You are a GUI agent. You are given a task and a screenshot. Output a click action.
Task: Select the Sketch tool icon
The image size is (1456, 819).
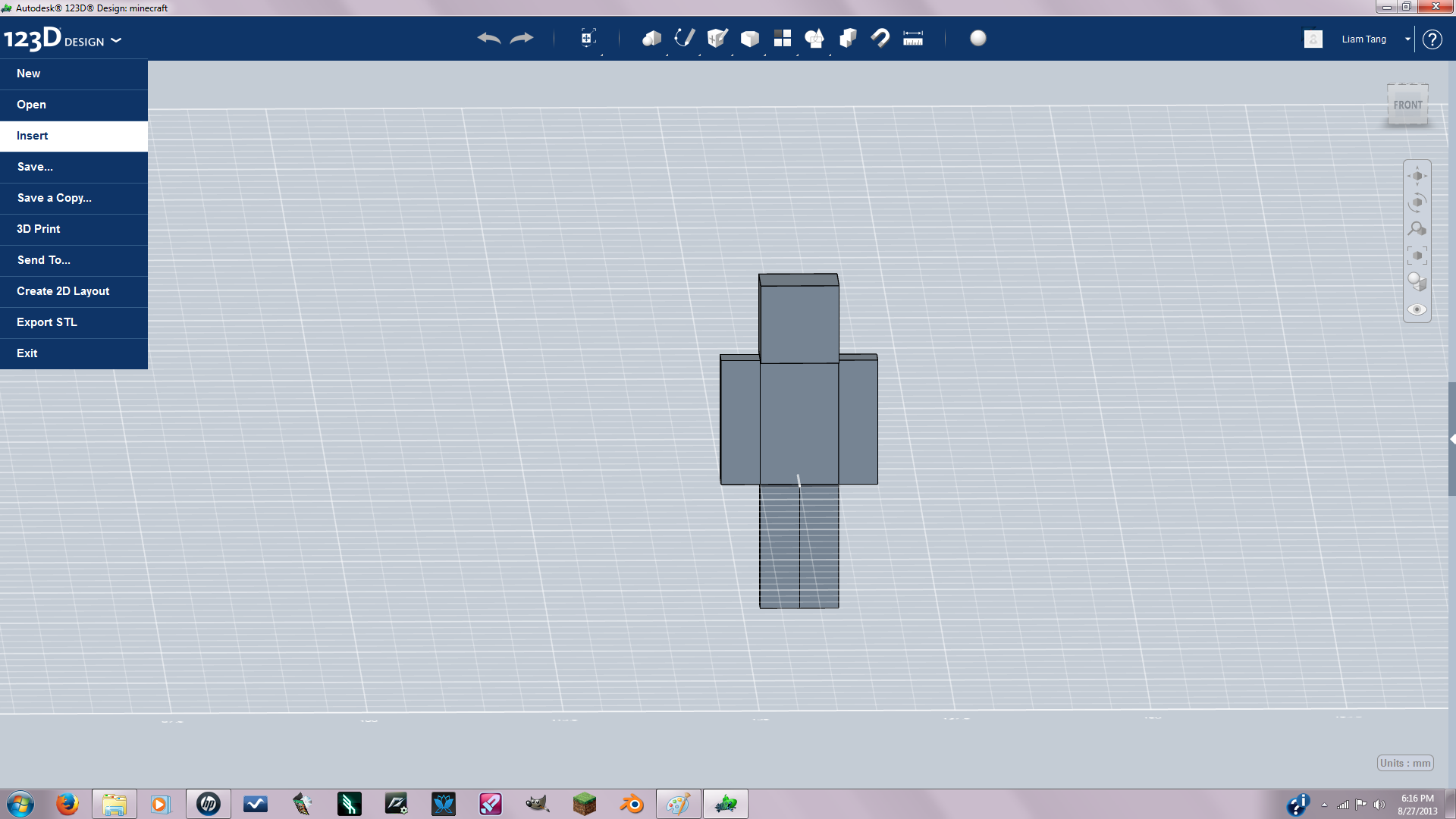tap(684, 38)
